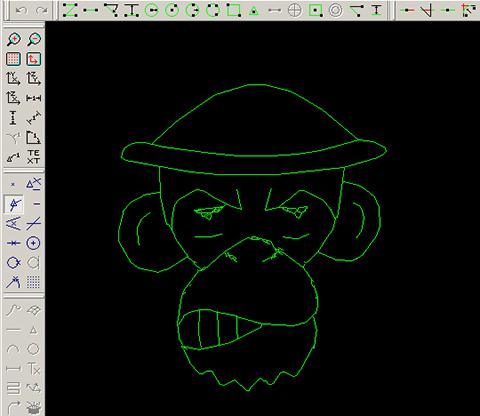Click the grayed serpentine path tool
The width and height of the screenshot is (480, 416).
[13, 388]
